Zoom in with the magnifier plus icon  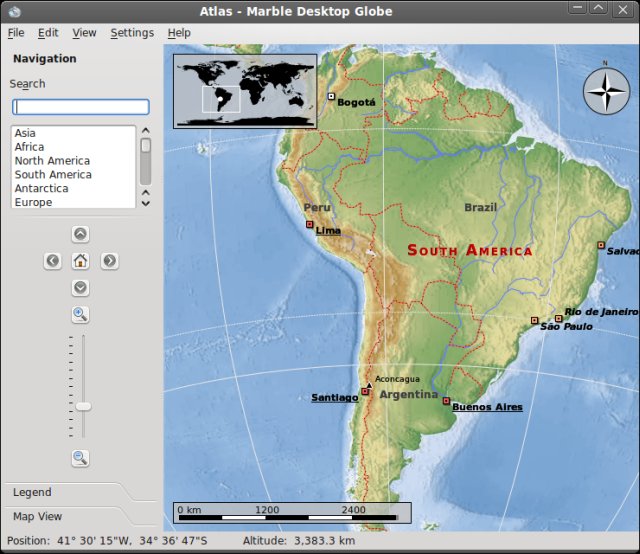click(x=80, y=315)
